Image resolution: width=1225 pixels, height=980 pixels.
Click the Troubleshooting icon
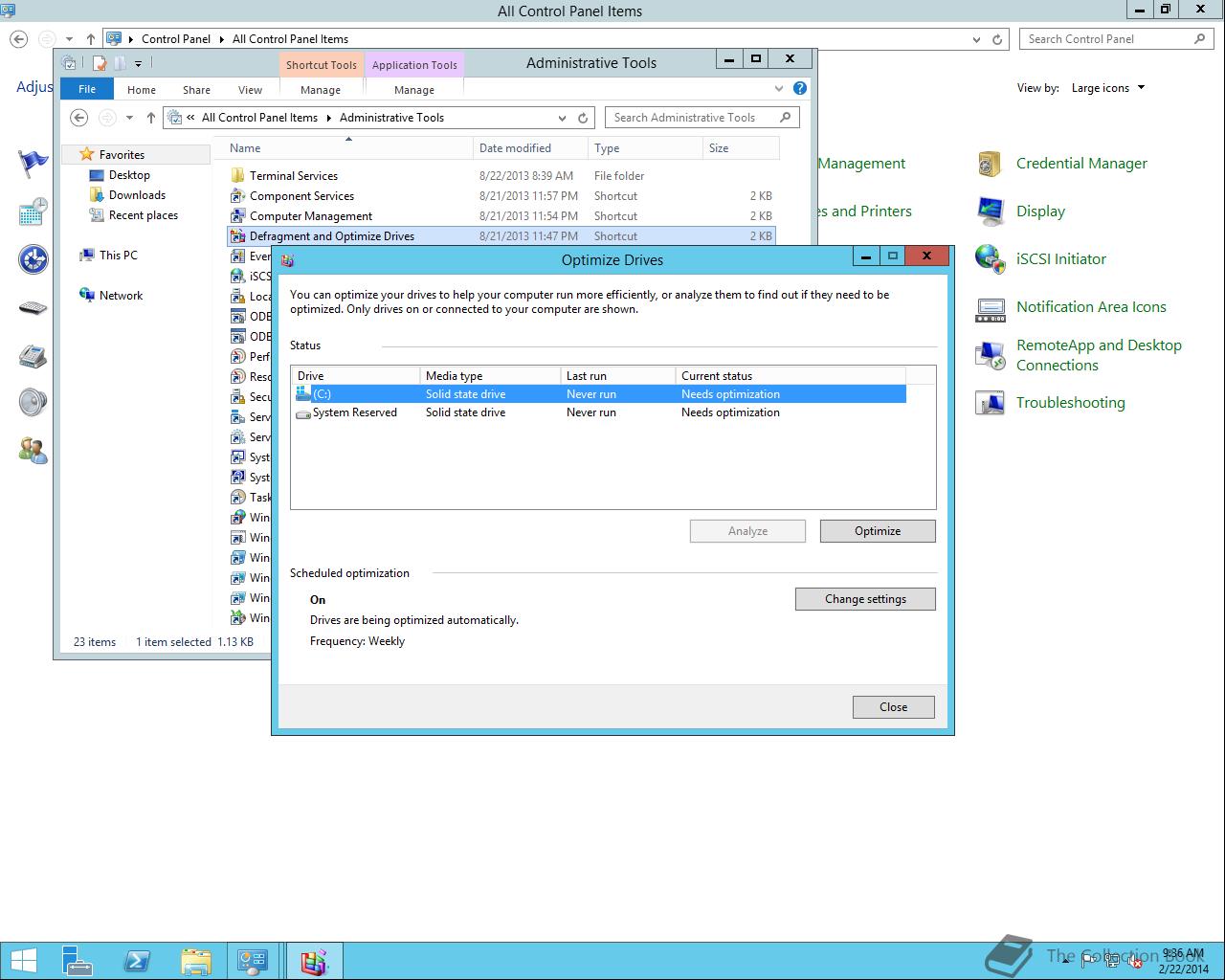coord(990,403)
